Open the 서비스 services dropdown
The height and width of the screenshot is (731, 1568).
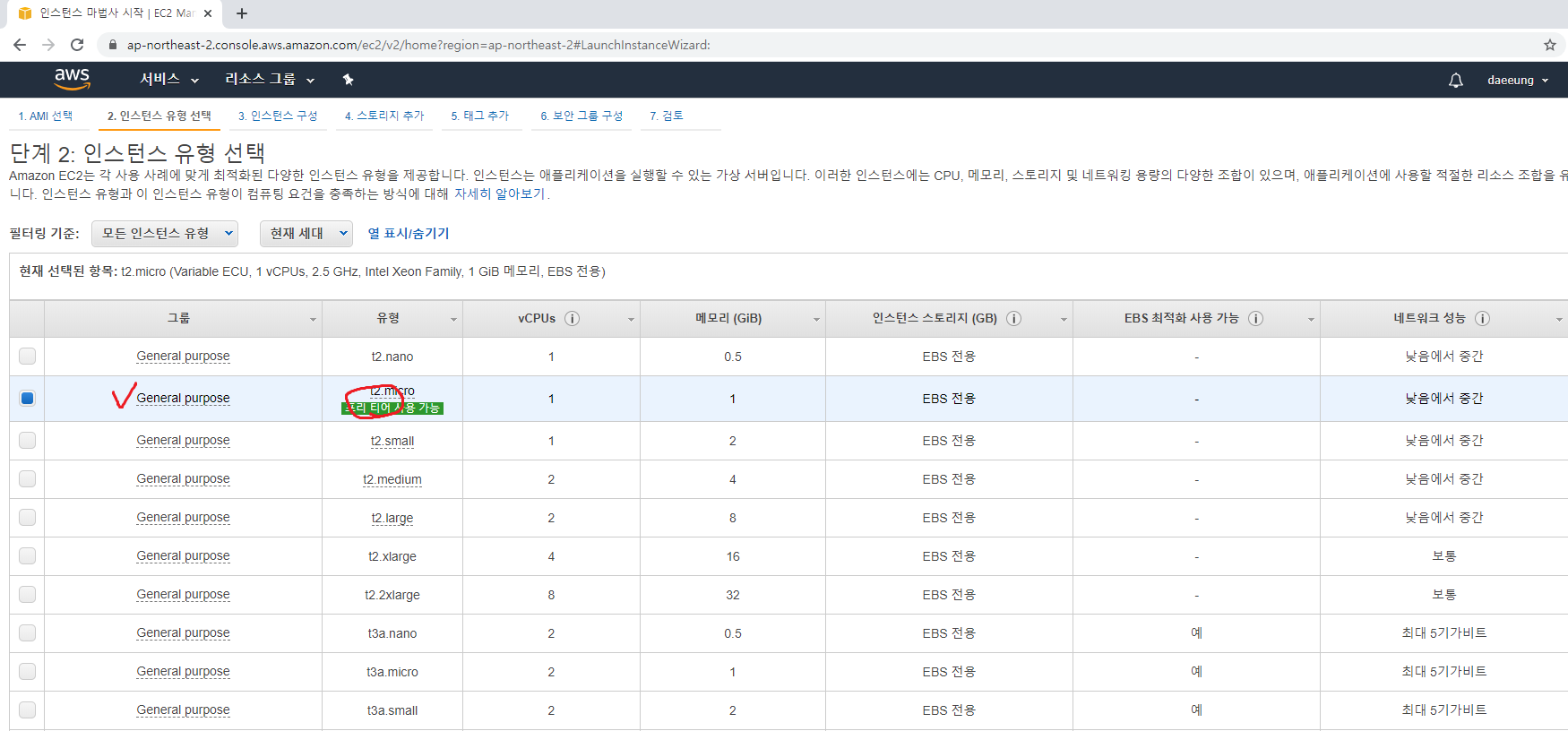(168, 79)
